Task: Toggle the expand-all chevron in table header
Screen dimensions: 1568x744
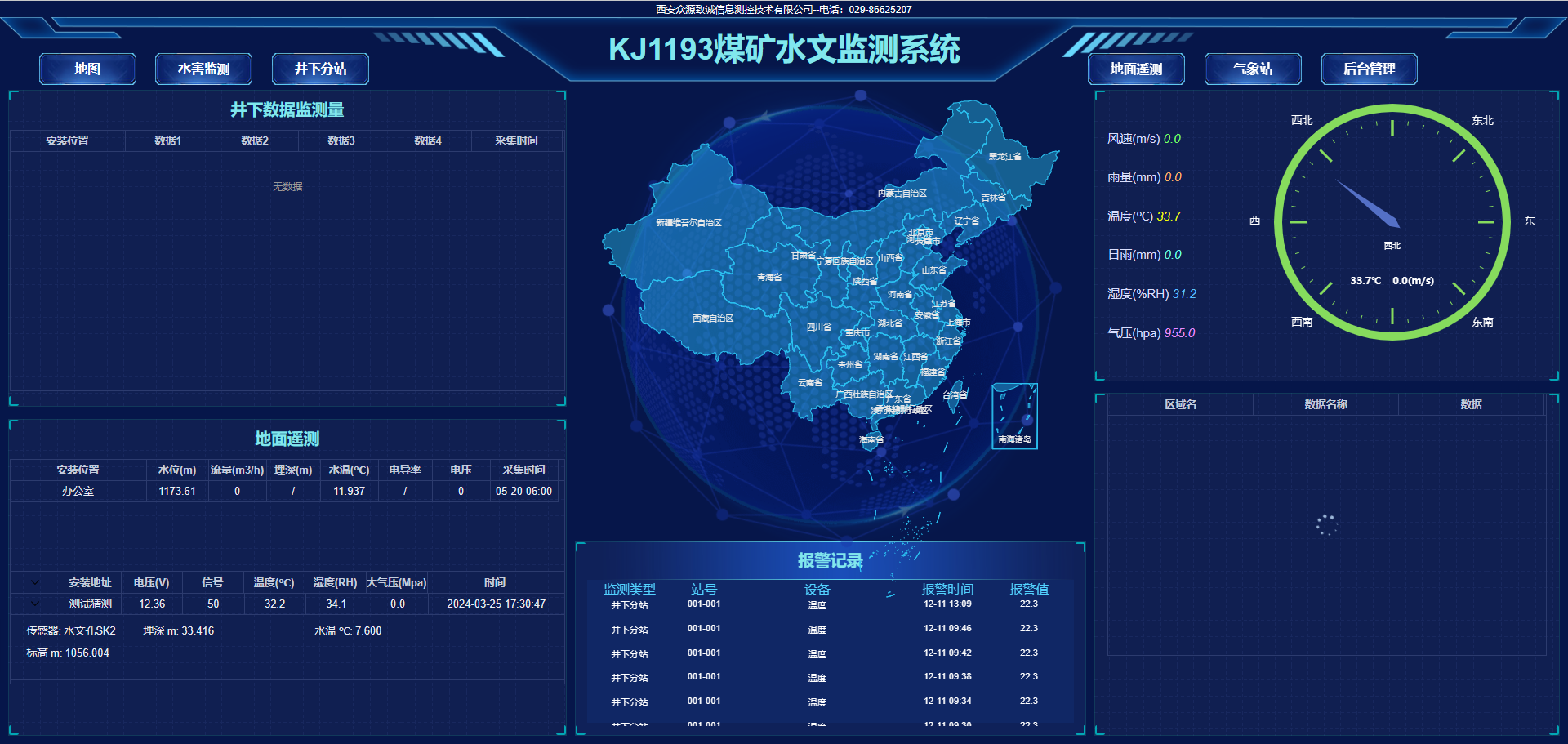Action: pyautogui.click(x=35, y=583)
